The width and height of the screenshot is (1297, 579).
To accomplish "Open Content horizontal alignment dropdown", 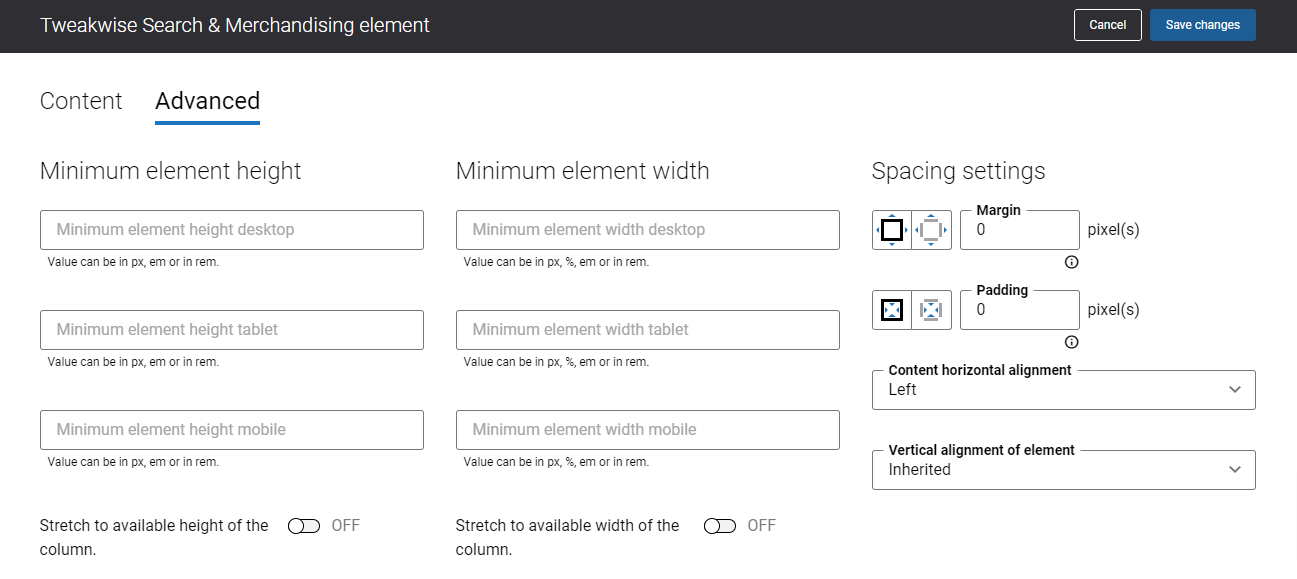I will [1064, 390].
